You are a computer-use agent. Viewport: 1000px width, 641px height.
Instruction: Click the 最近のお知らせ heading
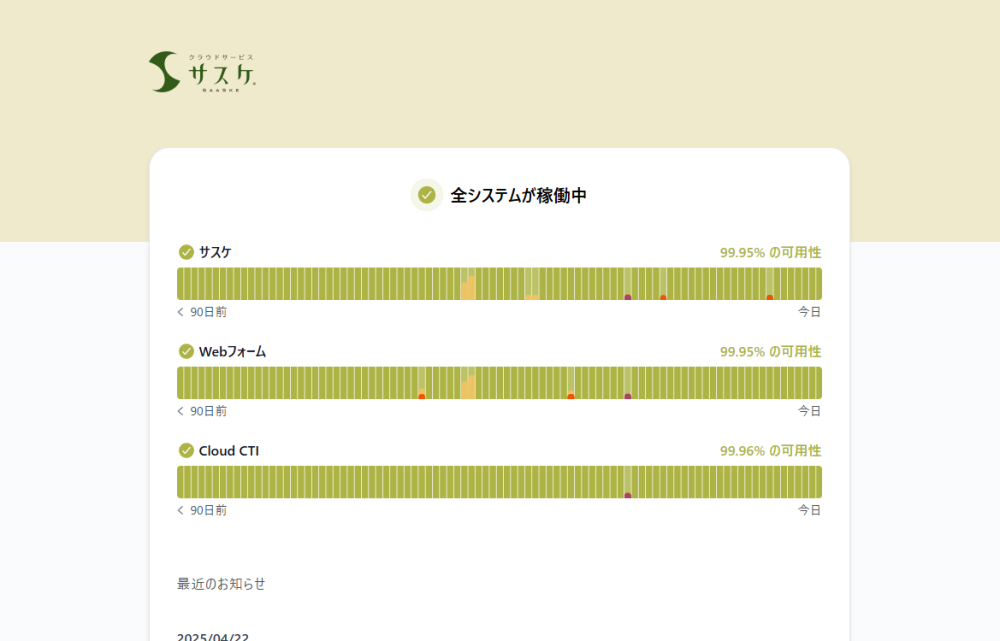point(221,584)
